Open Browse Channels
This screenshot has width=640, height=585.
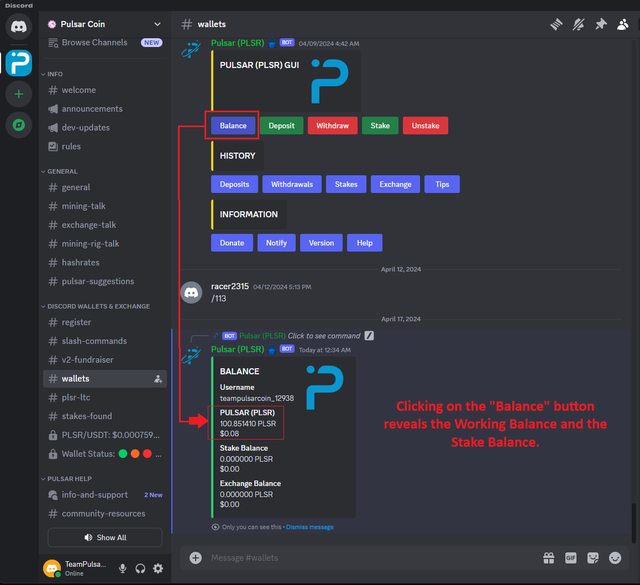(105, 42)
